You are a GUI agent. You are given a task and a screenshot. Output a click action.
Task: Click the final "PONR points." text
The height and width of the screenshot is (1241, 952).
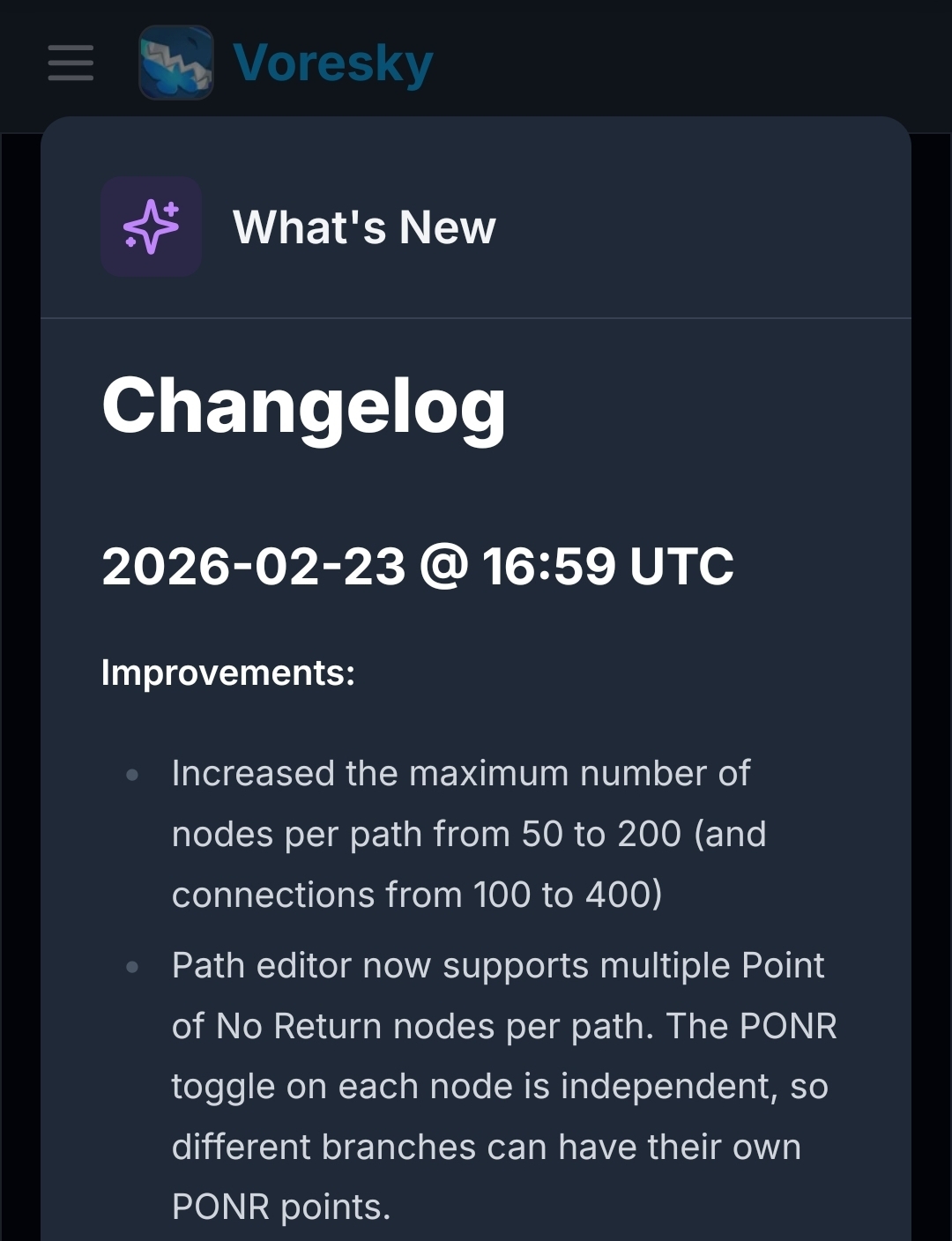click(281, 1208)
